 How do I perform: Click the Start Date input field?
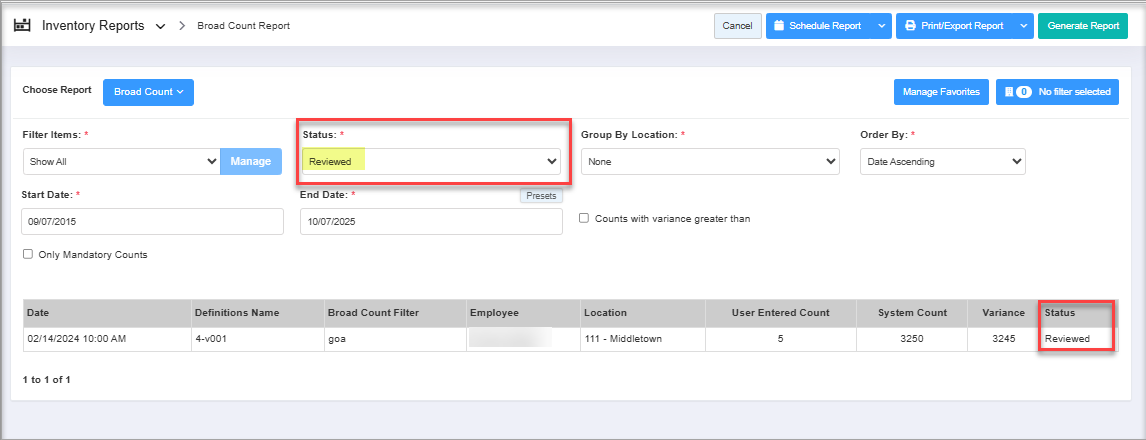coord(152,221)
